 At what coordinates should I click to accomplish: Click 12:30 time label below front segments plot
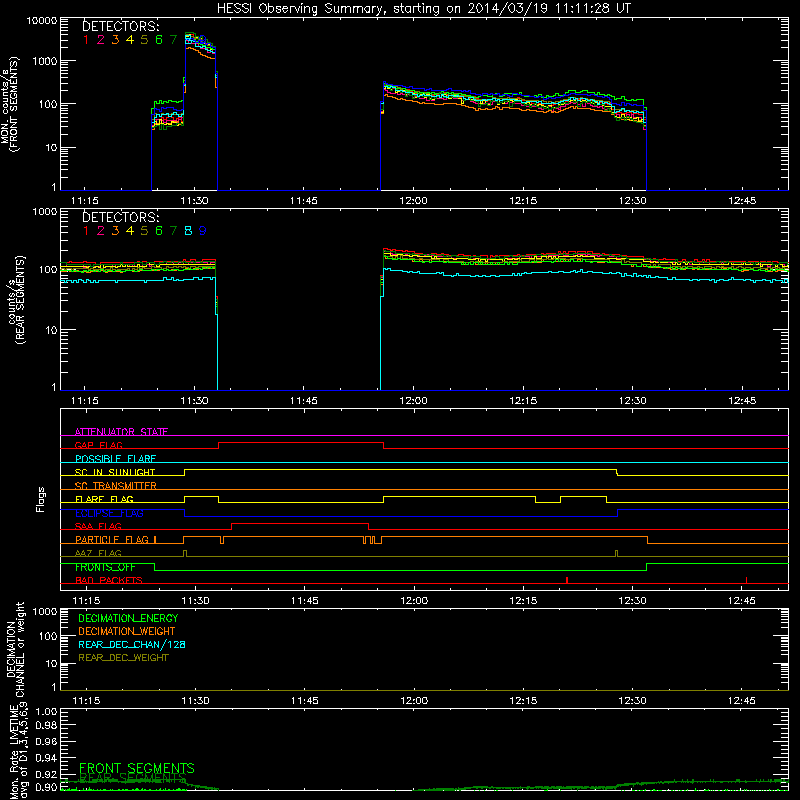click(x=633, y=201)
